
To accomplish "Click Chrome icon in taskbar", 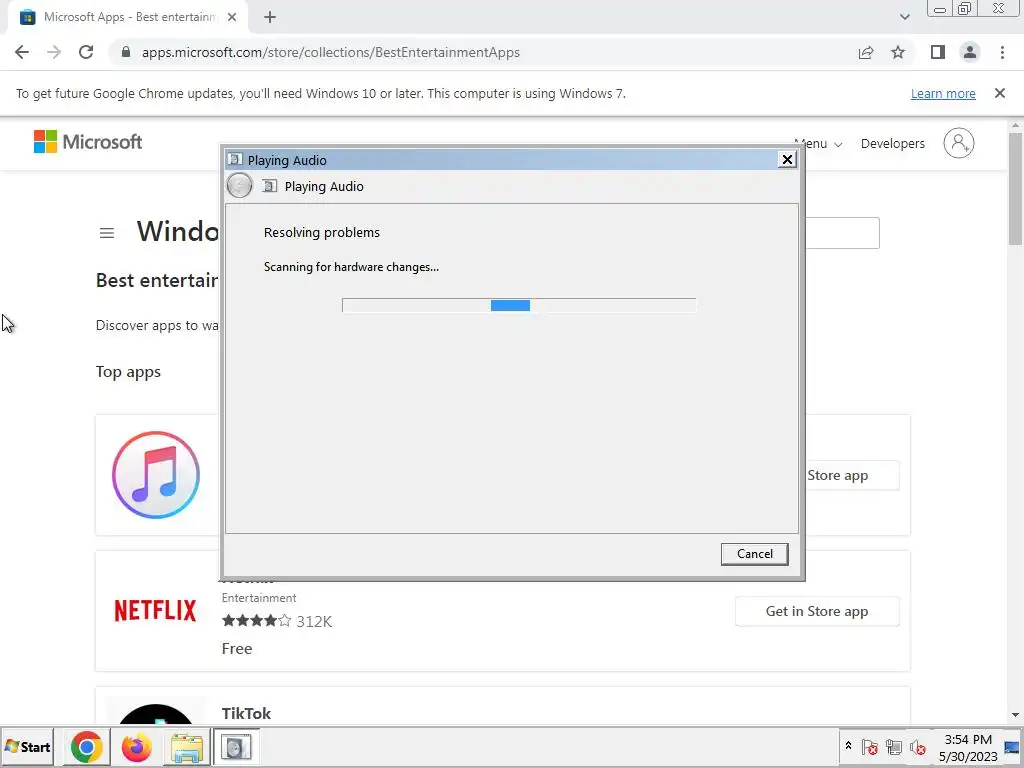I will [86, 747].
